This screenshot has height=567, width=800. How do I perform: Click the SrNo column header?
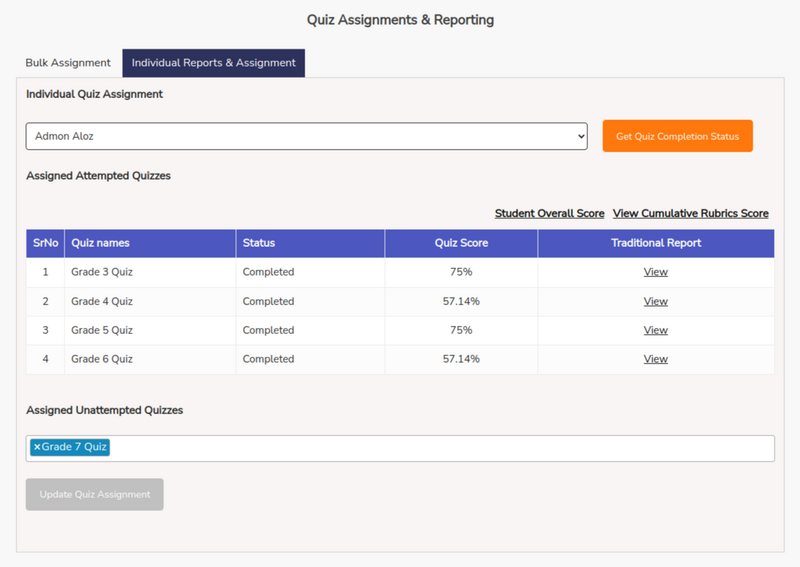[45, 243]
